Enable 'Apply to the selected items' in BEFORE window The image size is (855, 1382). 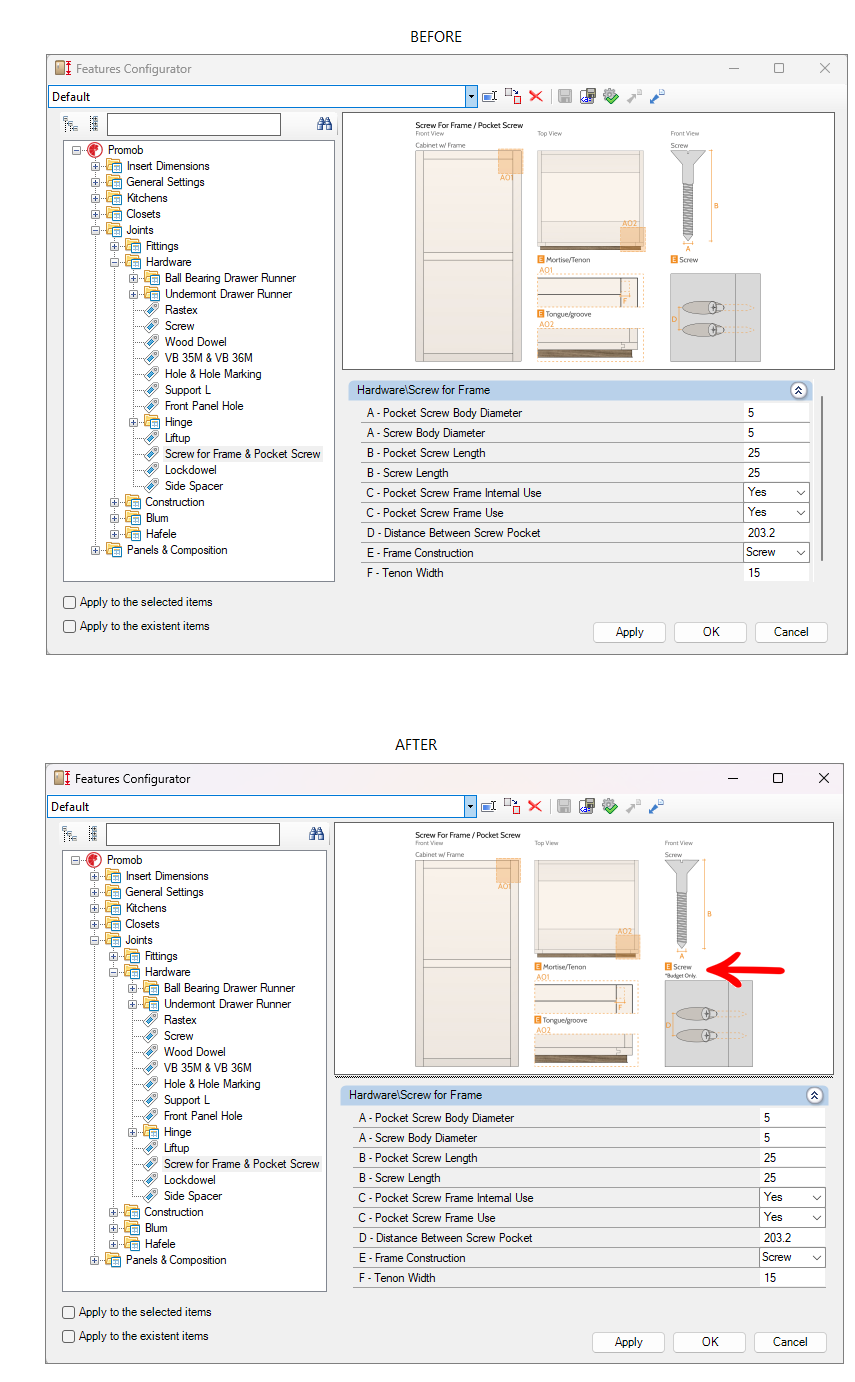click(x=69, y=602)
